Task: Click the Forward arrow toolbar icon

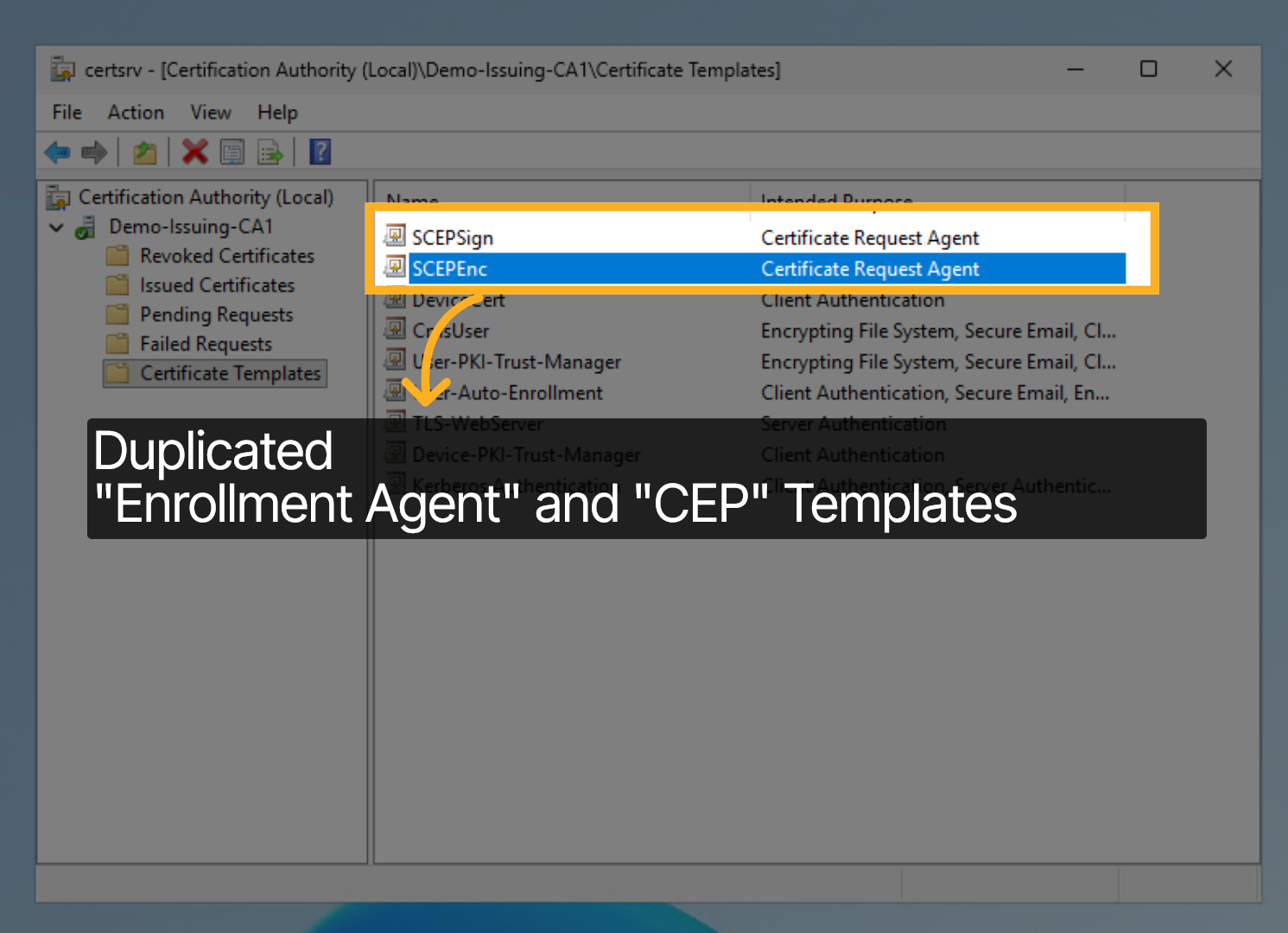Action: (94, 153)
